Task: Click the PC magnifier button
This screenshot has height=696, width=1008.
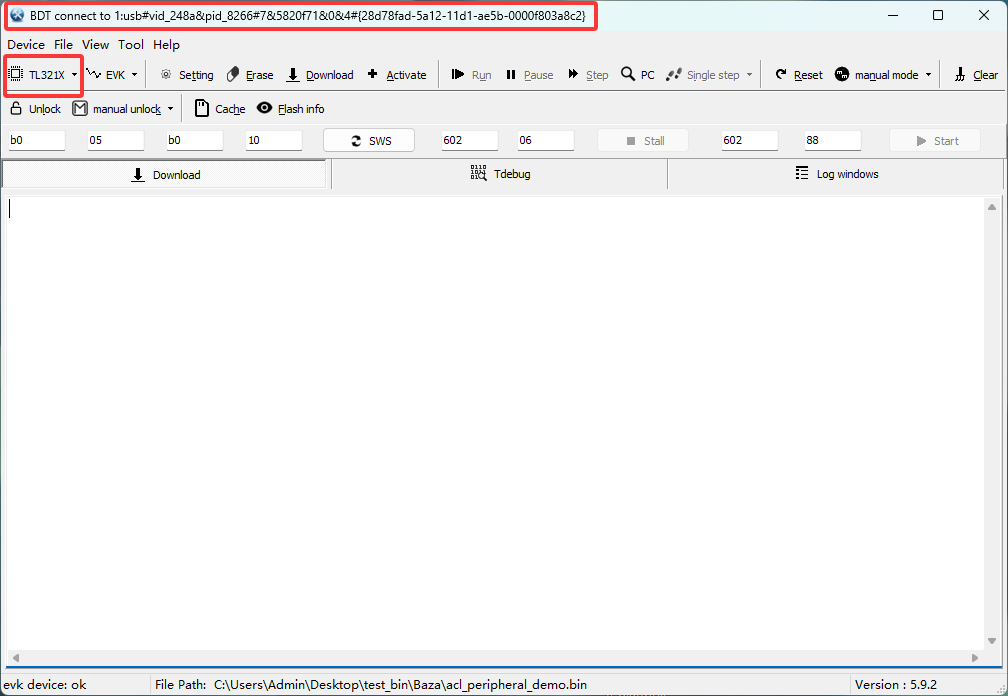Action: coord(638,75)
